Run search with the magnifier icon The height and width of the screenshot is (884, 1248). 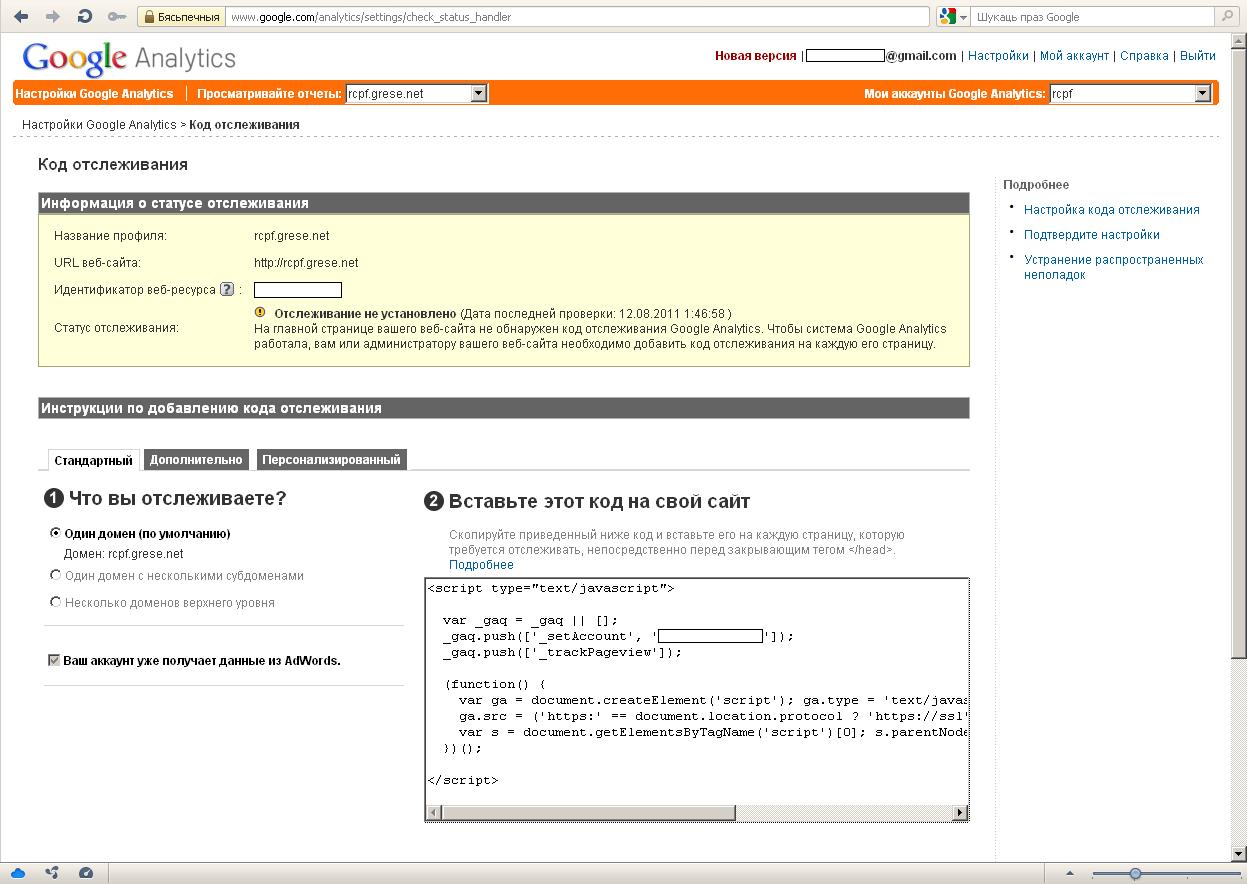tap(1227, 17)
